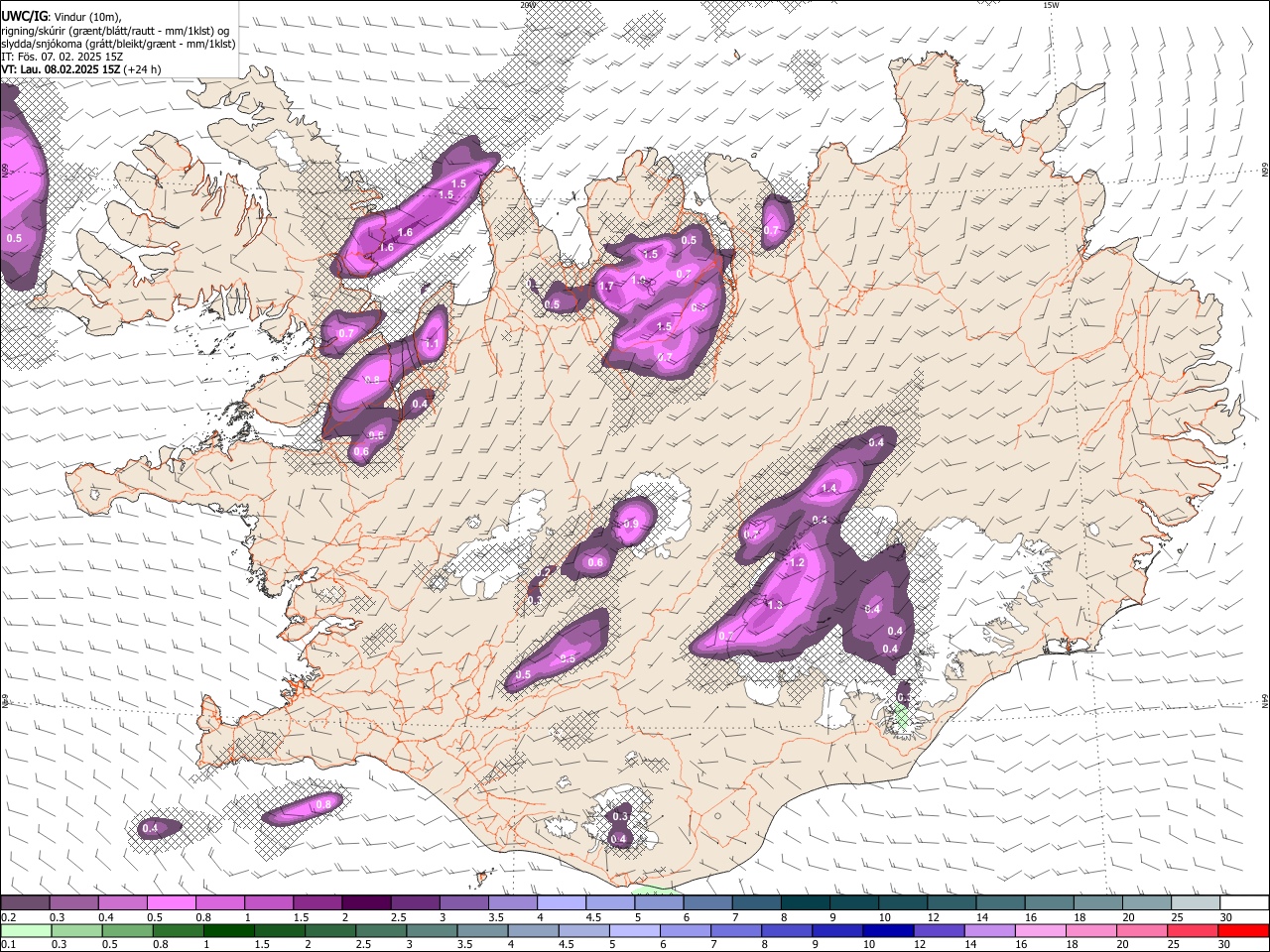Viewport: 1270px width, 952px height.
Task: Select the 'IT: Fös. 07. 02. 2025 15Z' line
Action: pos(61,57)
